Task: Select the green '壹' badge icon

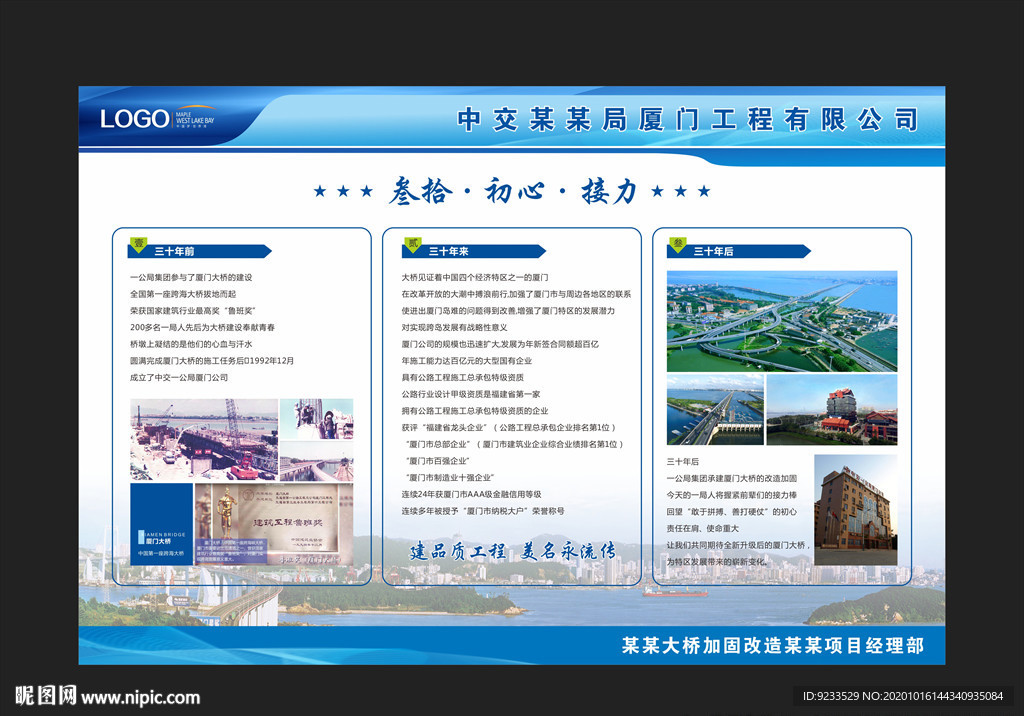Action: (139, 243)
